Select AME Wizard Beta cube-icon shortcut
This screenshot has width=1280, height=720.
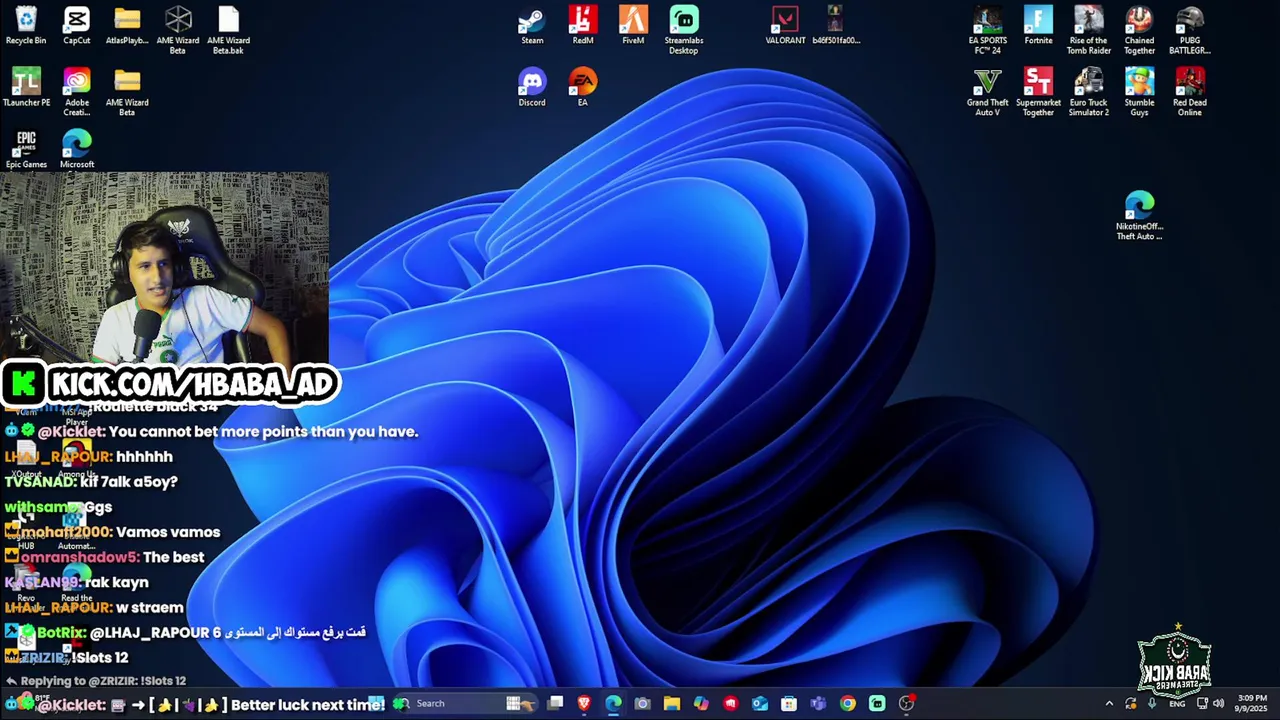[x=178, y=30]
